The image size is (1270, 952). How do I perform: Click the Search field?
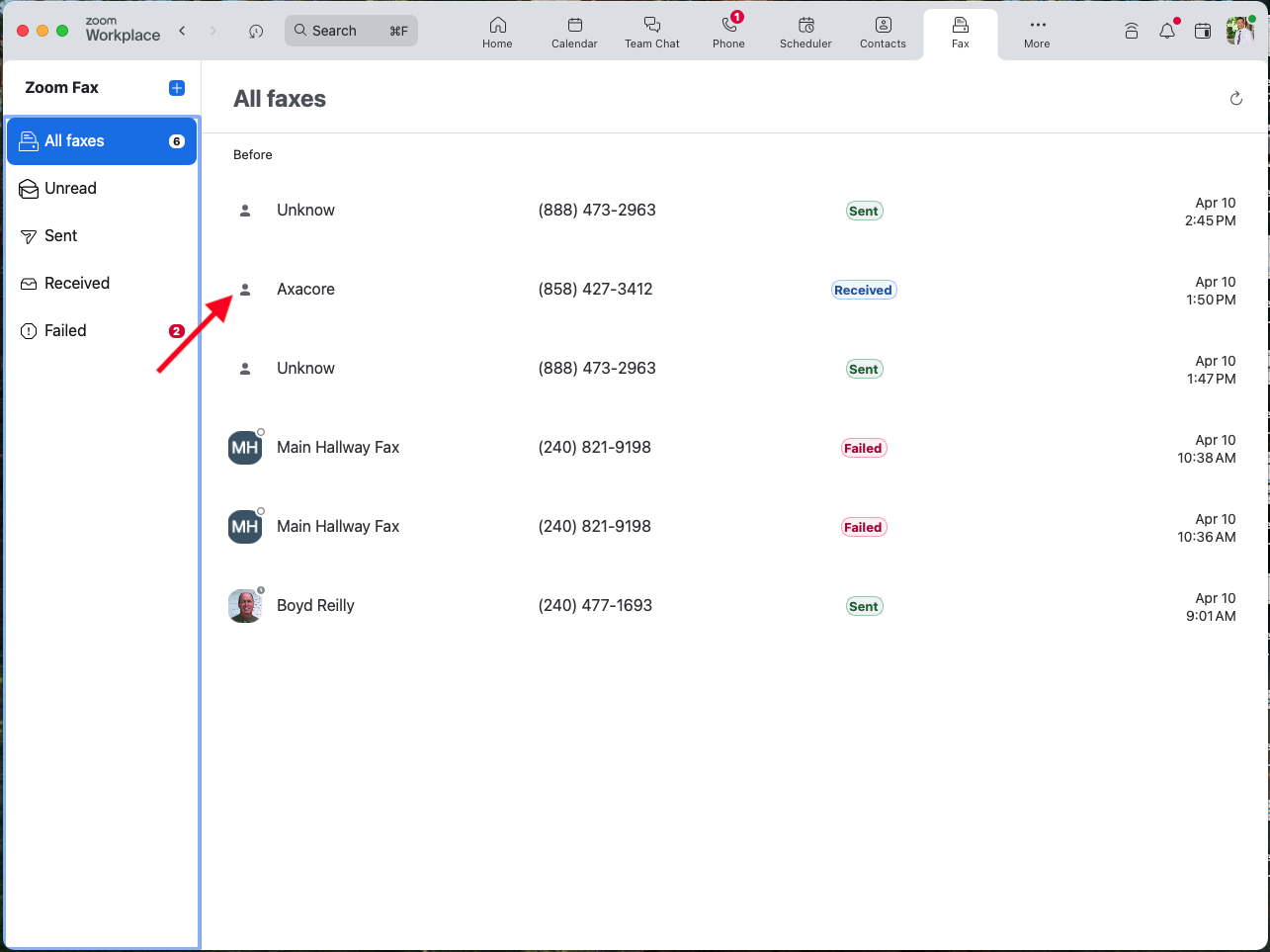(x=351, y=31)
